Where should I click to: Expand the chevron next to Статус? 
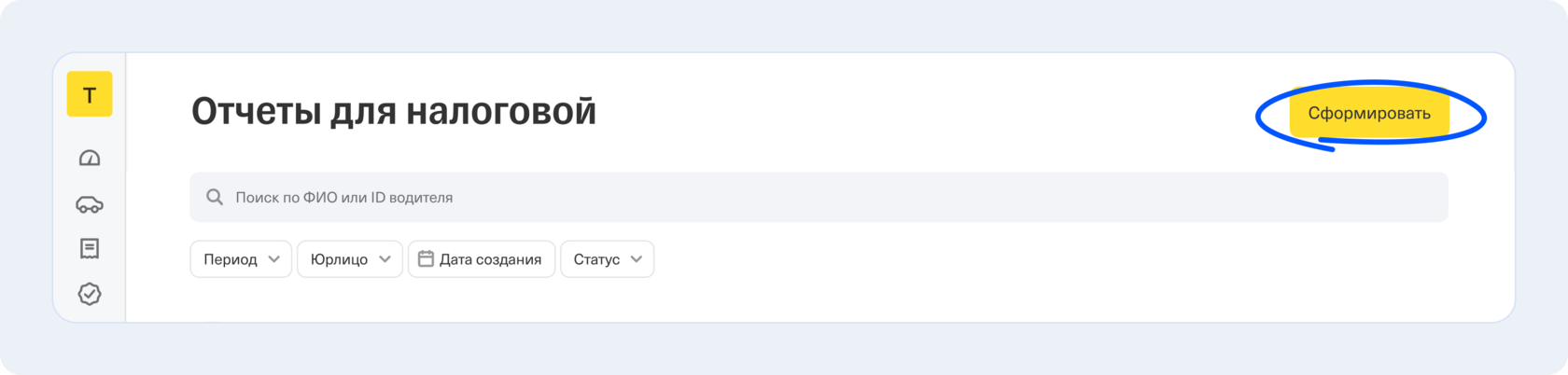pos(637,259)
